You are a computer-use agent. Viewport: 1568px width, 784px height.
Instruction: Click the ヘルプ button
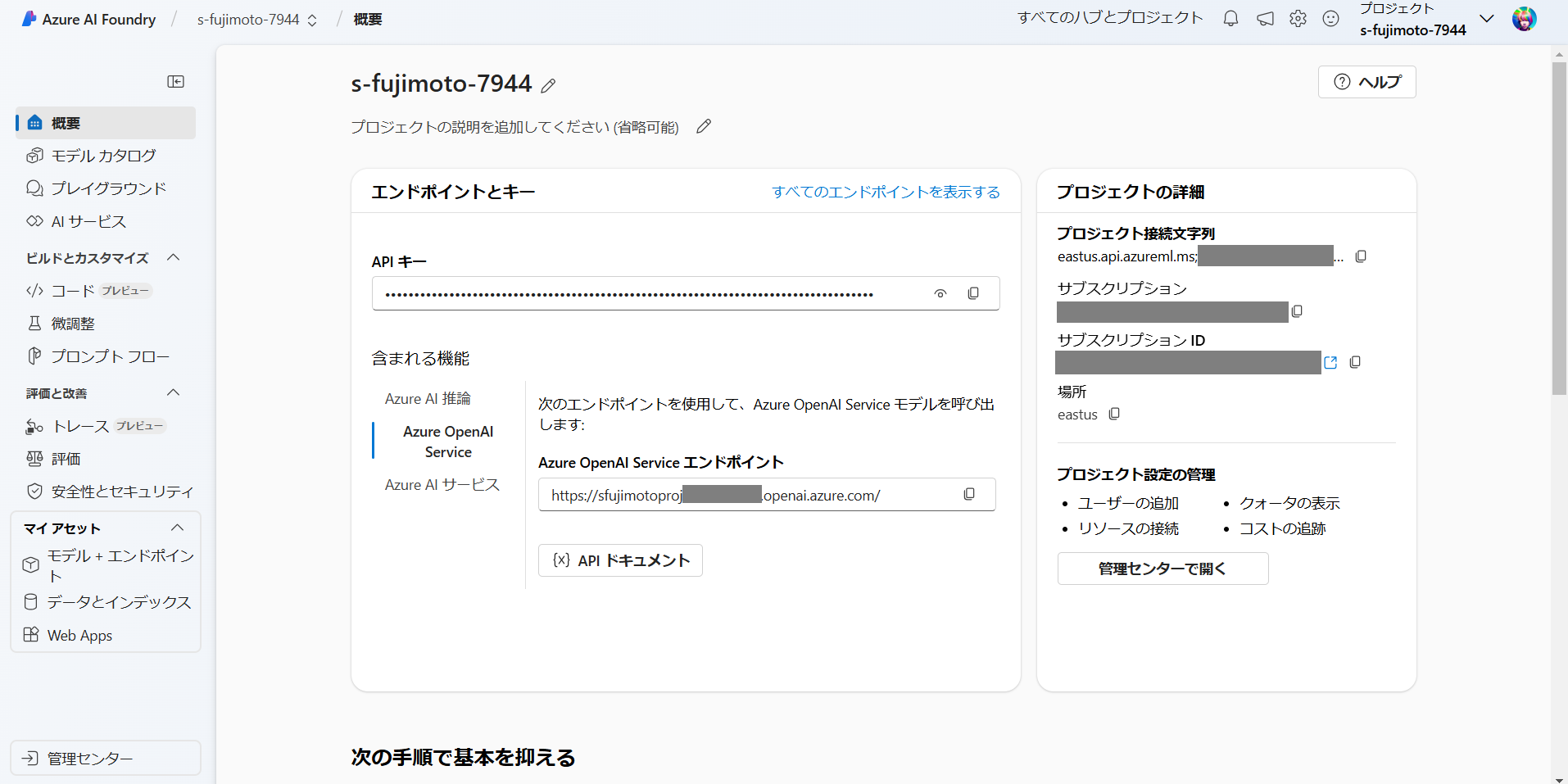tap(1366, 82)
